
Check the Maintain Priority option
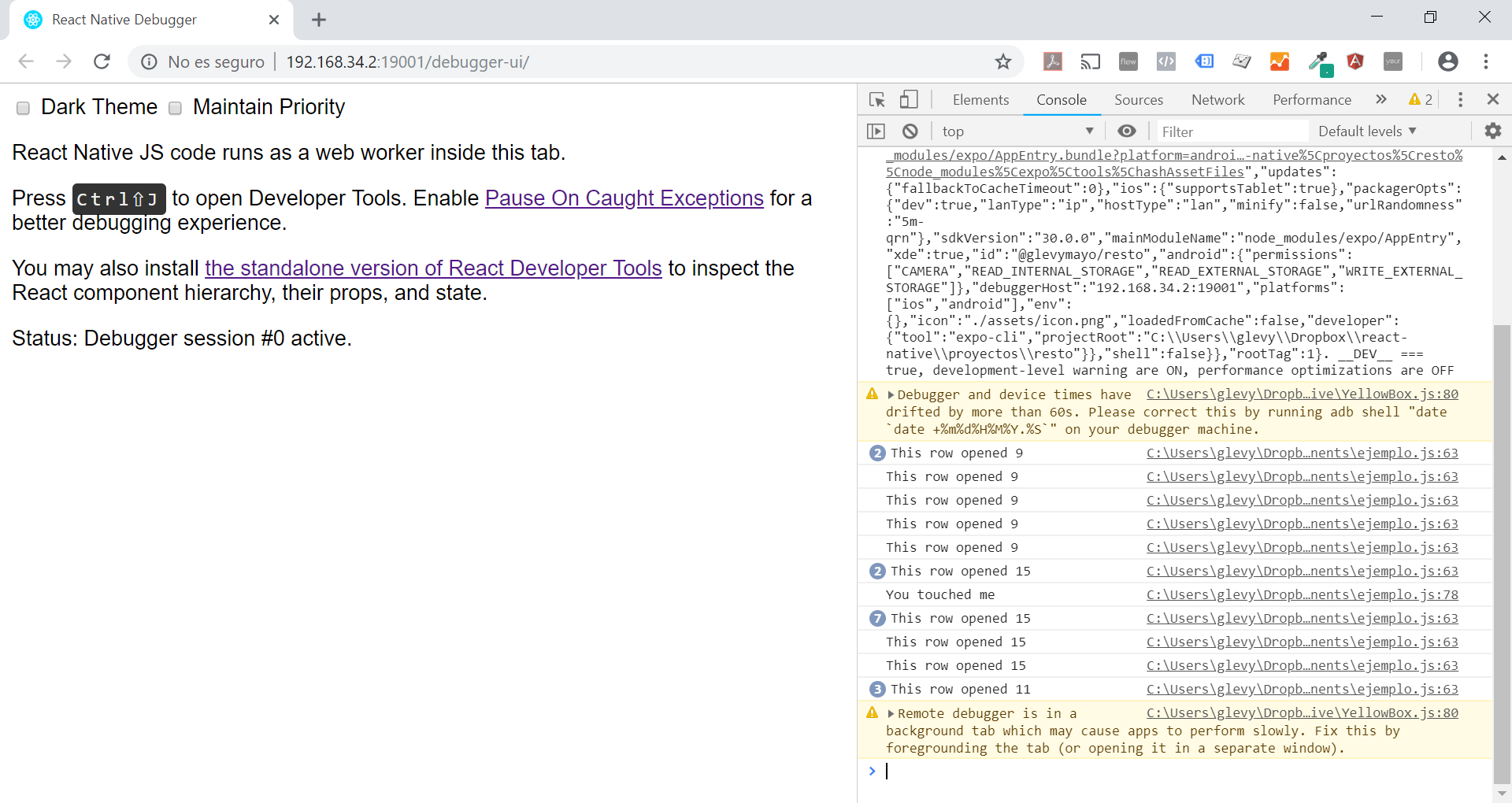[x=175, y=108]
